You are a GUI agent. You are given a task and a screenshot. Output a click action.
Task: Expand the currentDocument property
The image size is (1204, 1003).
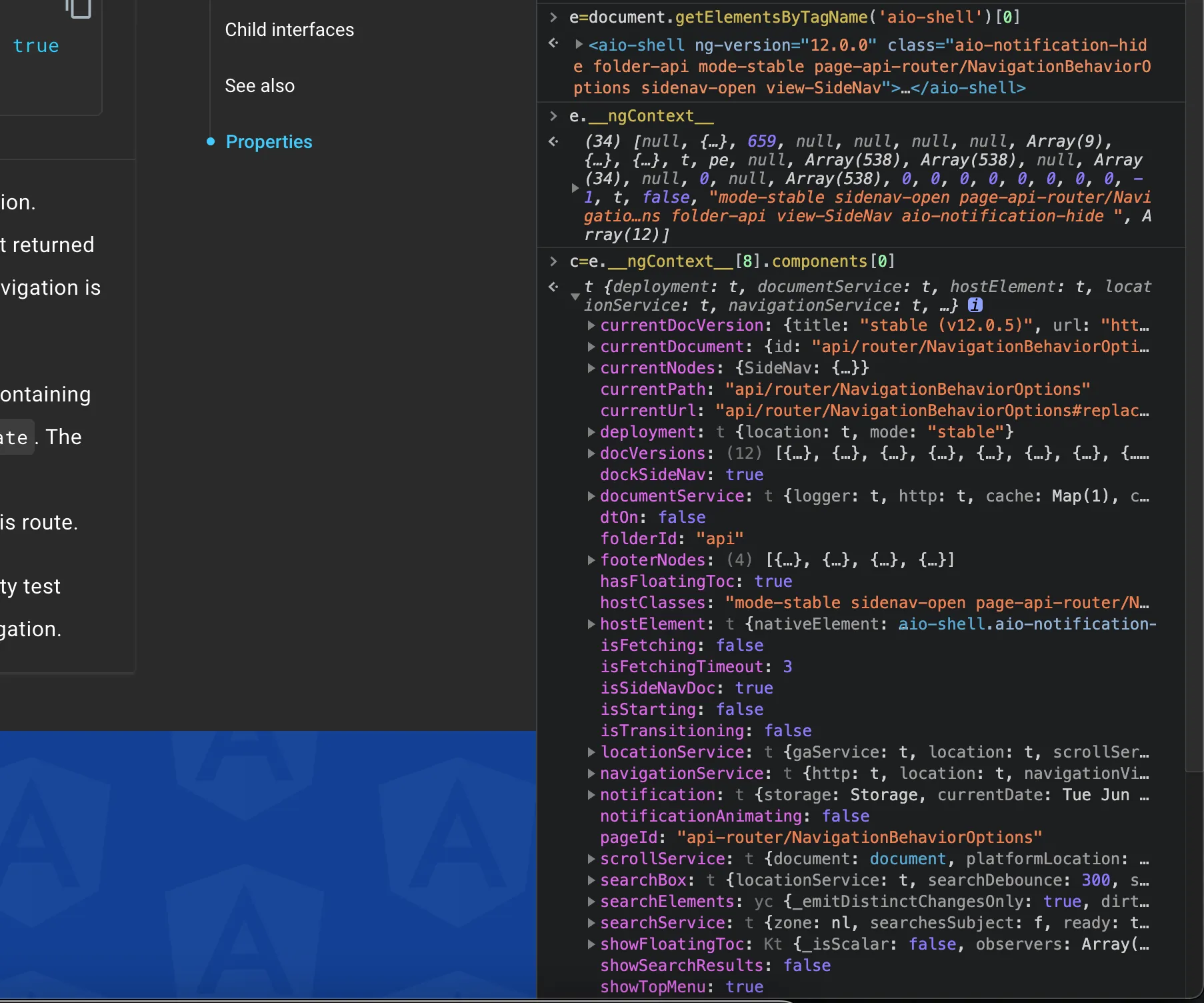coord(591,347)
